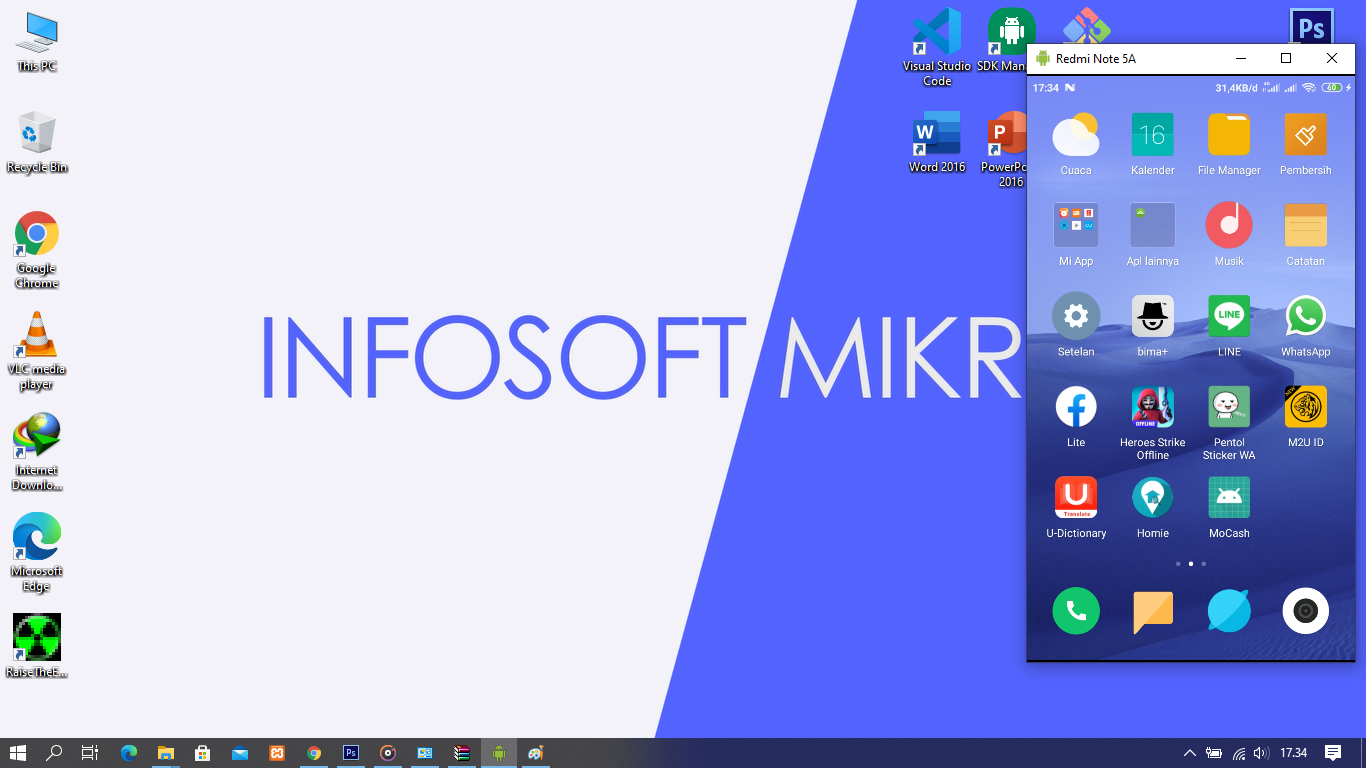
Task: Open Microsoft Edge from the taskbar
Action: coord(128,753)
